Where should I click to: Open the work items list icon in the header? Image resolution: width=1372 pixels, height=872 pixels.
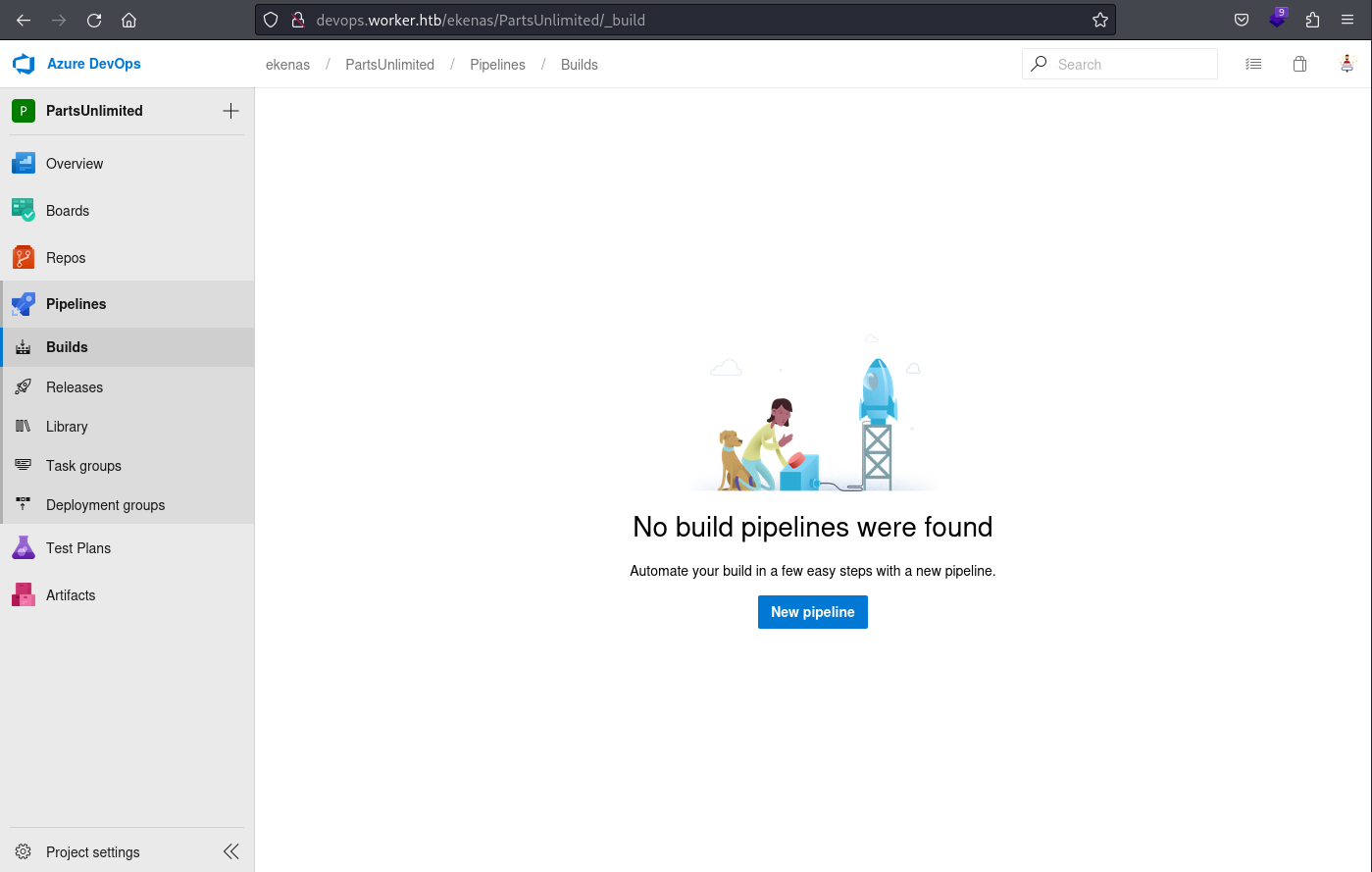1253,64
